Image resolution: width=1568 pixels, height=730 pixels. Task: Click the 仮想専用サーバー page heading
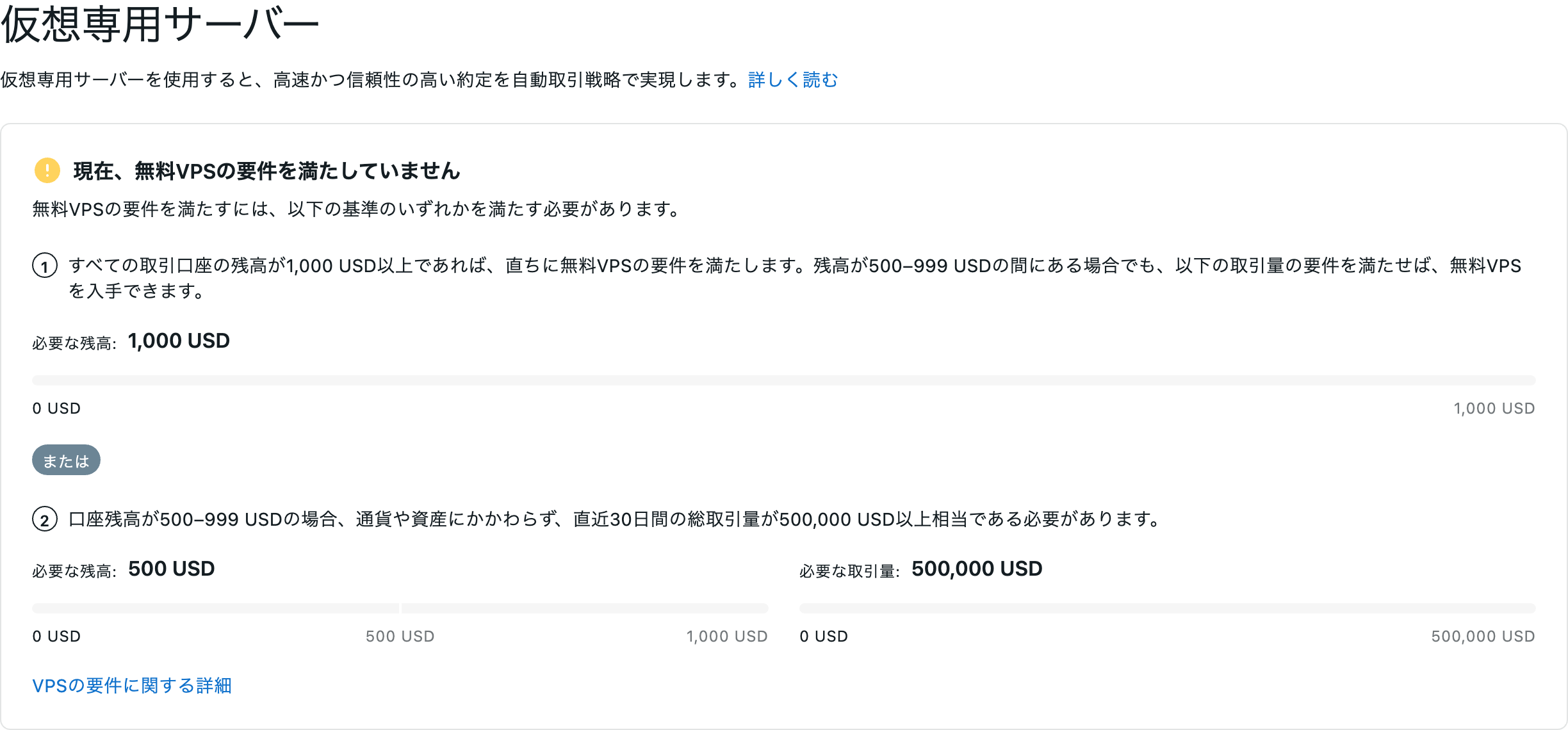[x=160, y=26]
